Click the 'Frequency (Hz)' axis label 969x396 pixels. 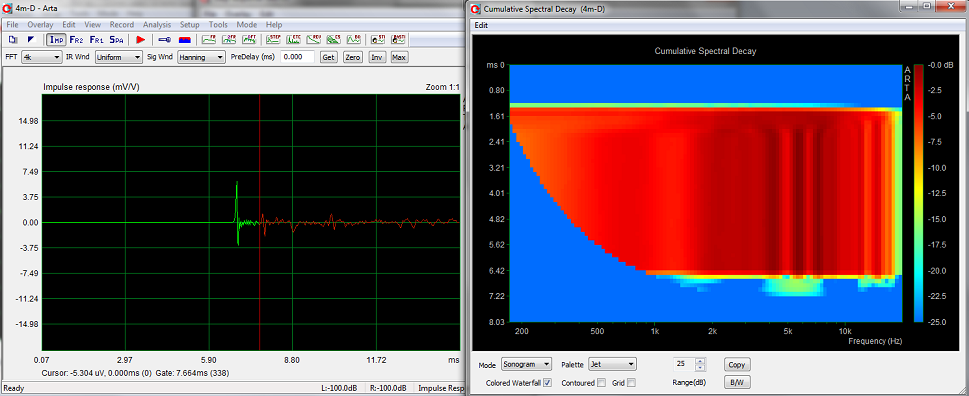[x=875, y=340]
